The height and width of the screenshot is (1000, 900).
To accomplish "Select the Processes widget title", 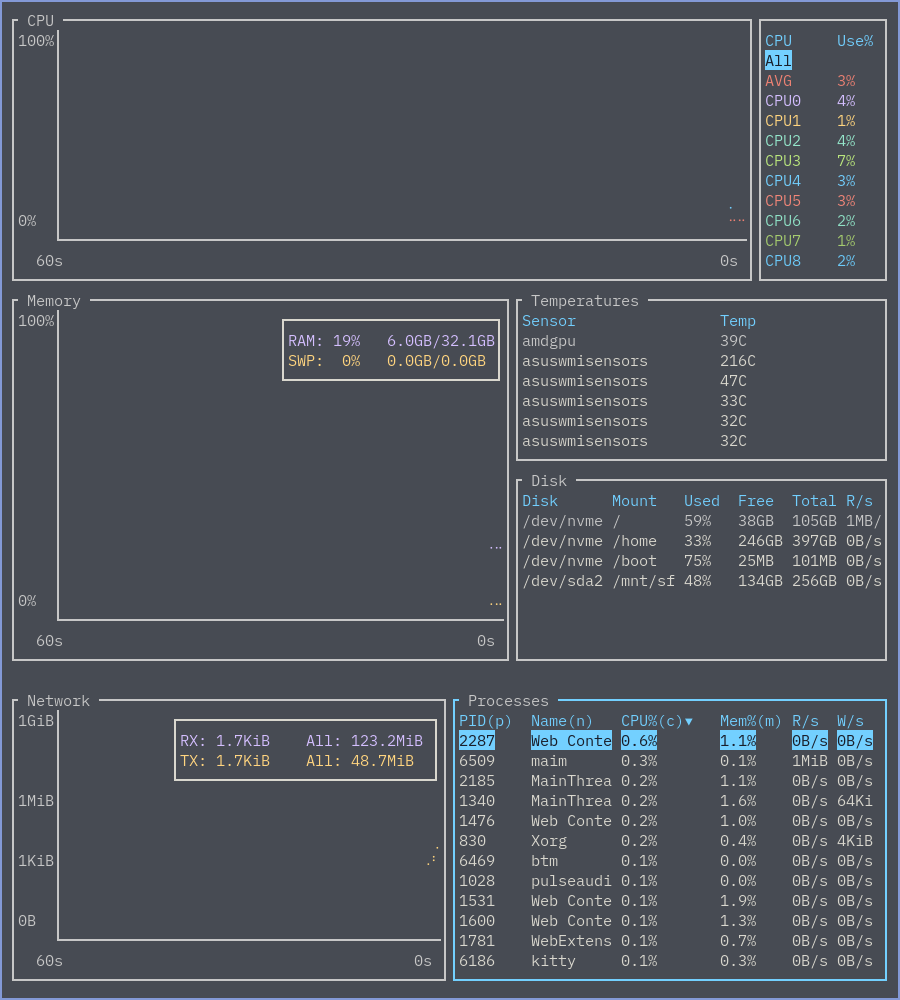I will coord(508,701).
